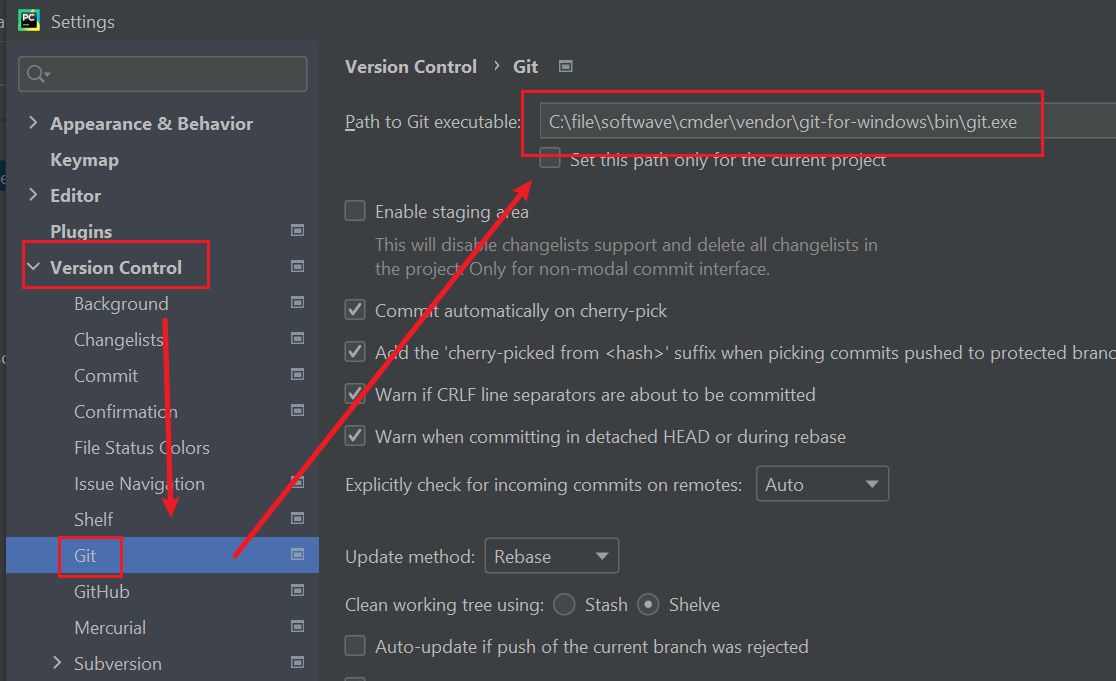Click the project-level icon on the selected Git row
The height and width of the screenshot is (681, 1116).
point(298,554)
